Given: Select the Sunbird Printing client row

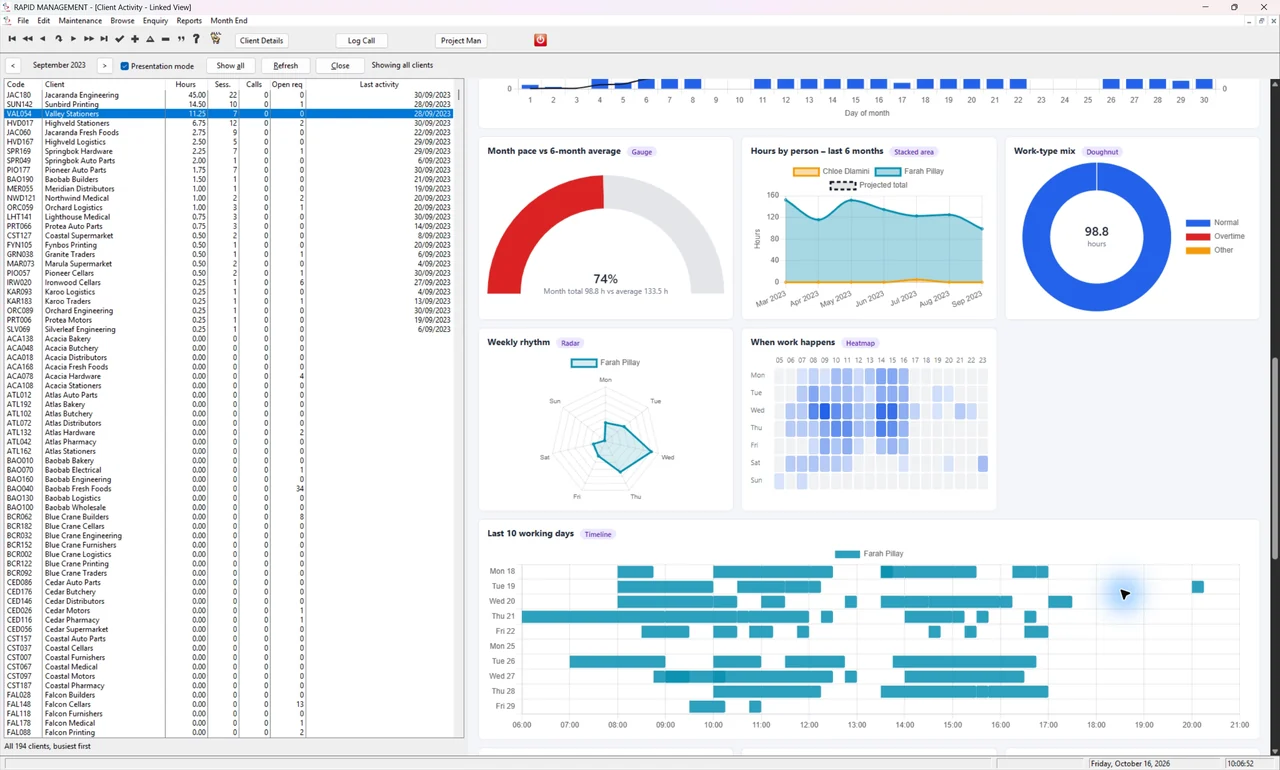Looking at the screenshot, I should click(x=229, y=104).
